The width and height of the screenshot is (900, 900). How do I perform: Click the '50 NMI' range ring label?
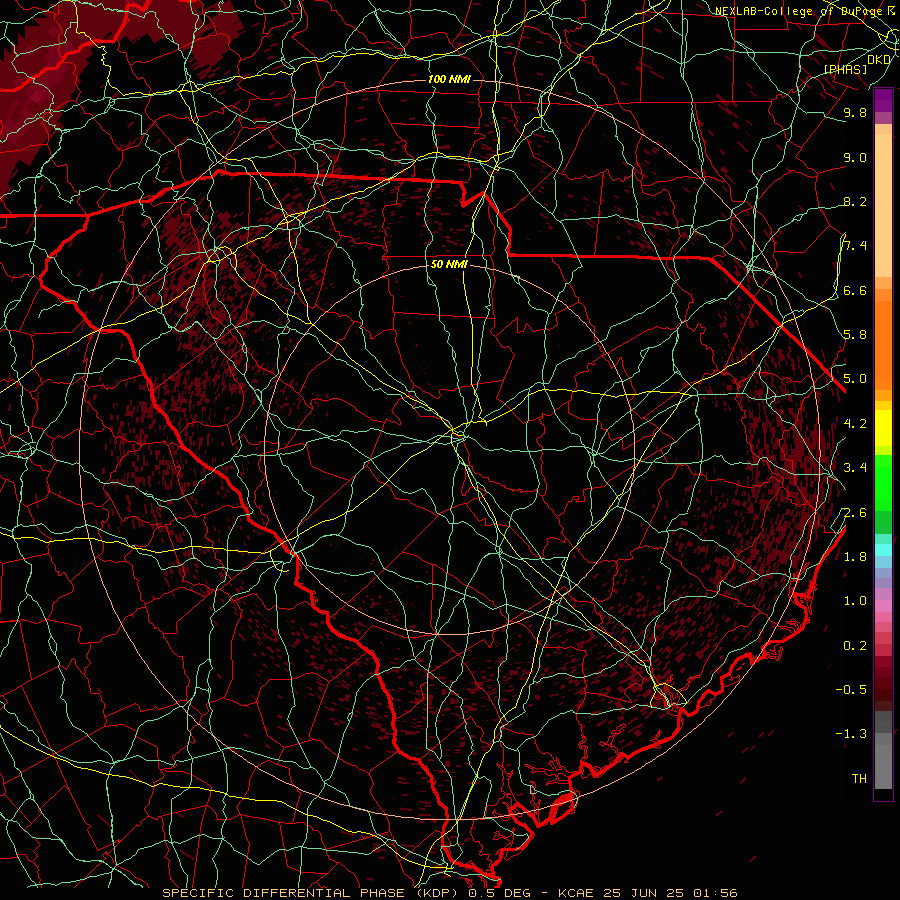449,264
